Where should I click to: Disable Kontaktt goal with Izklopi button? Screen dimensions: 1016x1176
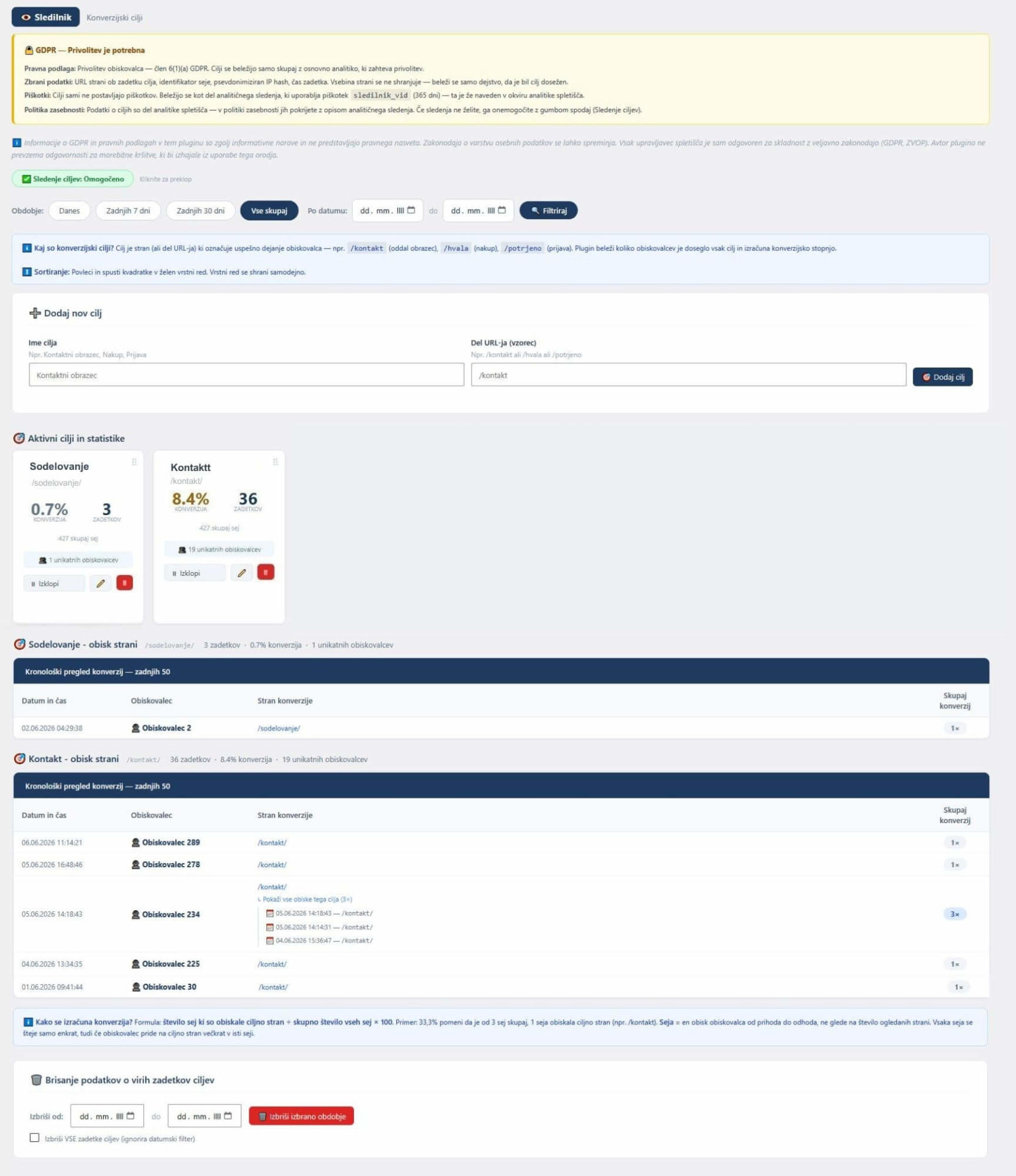(x=195, y=573)
